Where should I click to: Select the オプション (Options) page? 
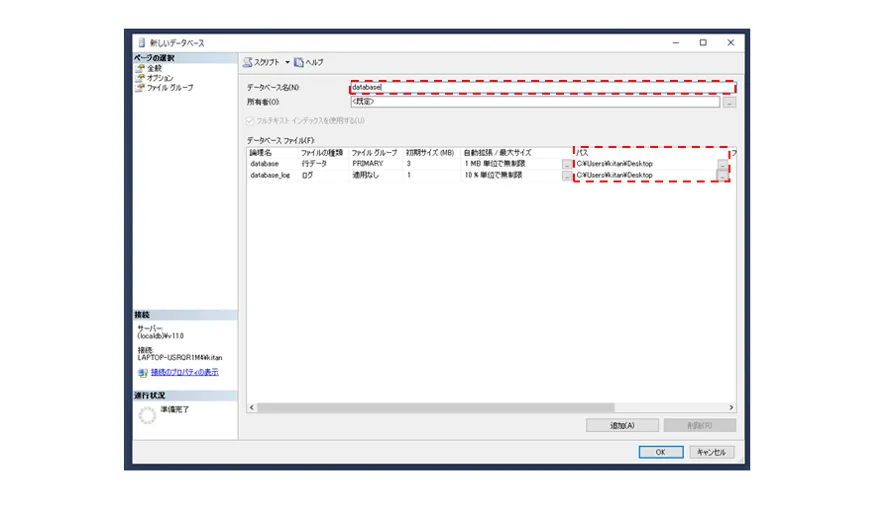pos(159,78)
